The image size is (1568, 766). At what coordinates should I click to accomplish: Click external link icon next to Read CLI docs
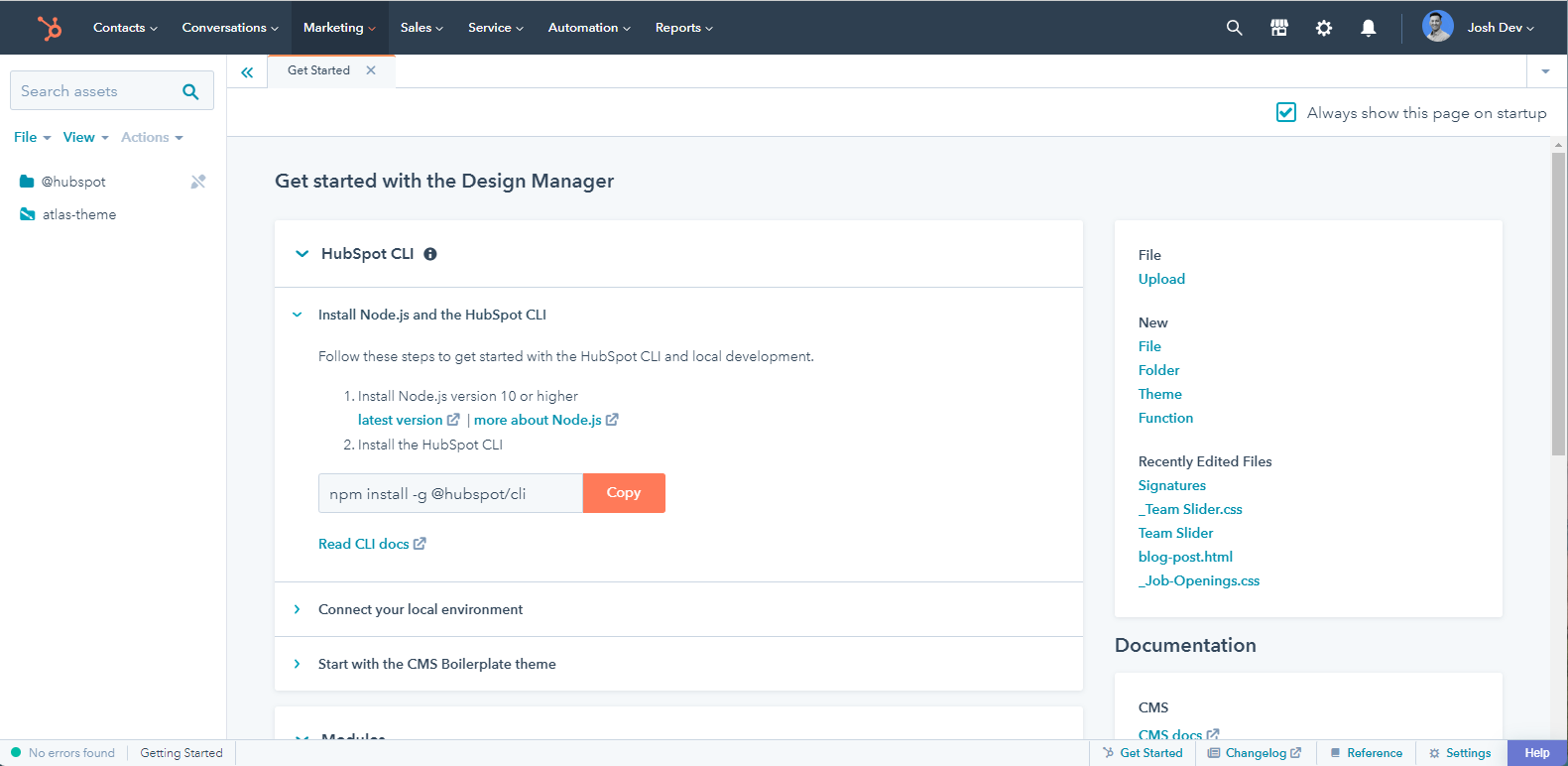point(420,544)
